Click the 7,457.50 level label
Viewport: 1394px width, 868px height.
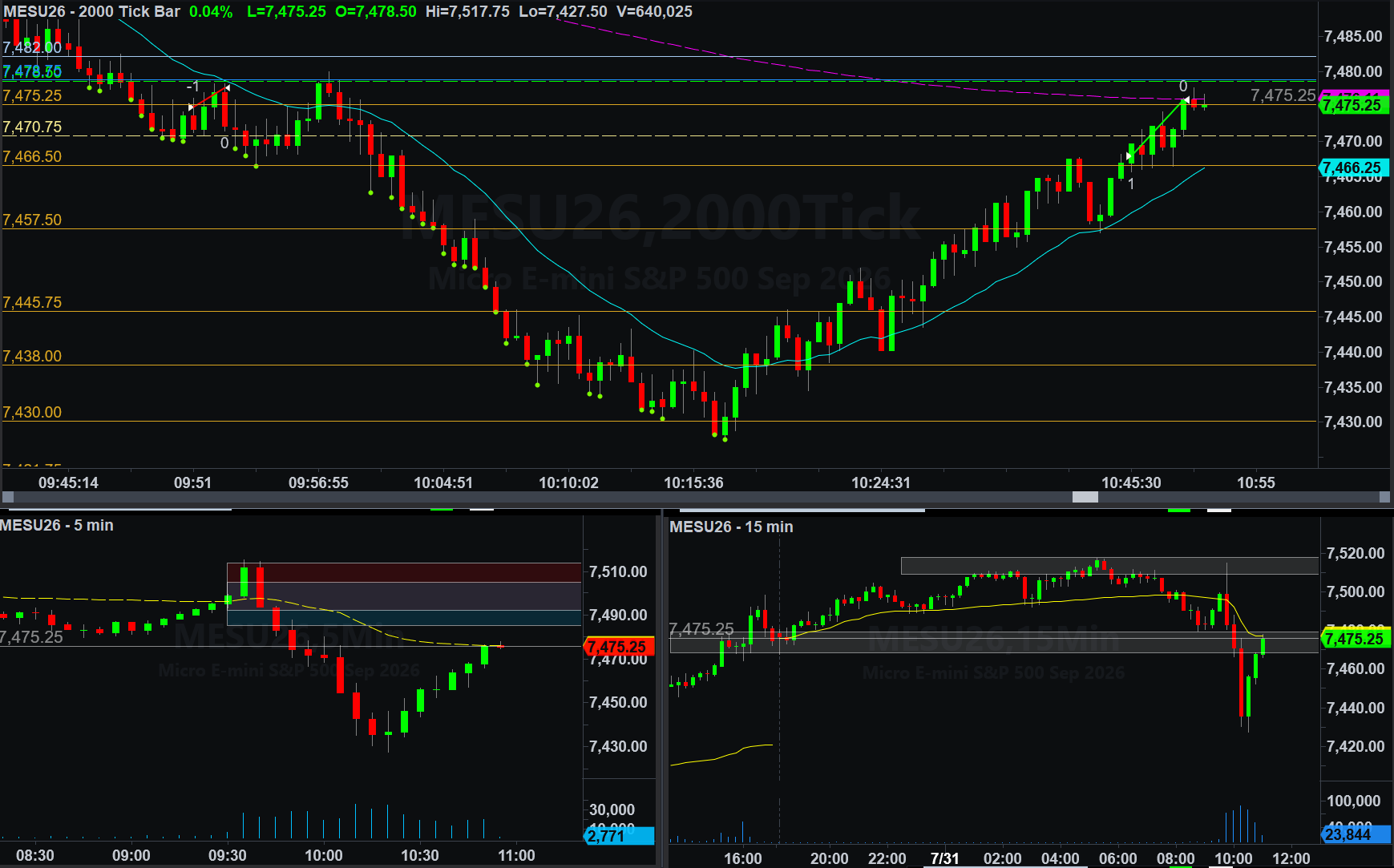[x=32, y=220]
